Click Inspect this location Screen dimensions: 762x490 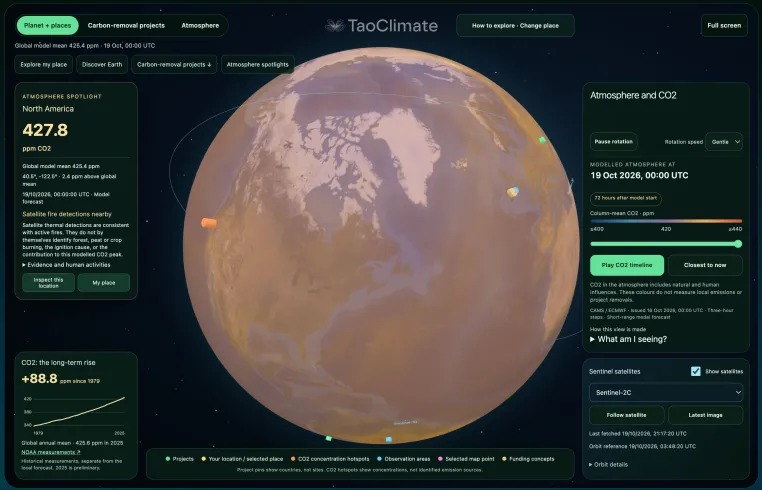click(49, 283)
